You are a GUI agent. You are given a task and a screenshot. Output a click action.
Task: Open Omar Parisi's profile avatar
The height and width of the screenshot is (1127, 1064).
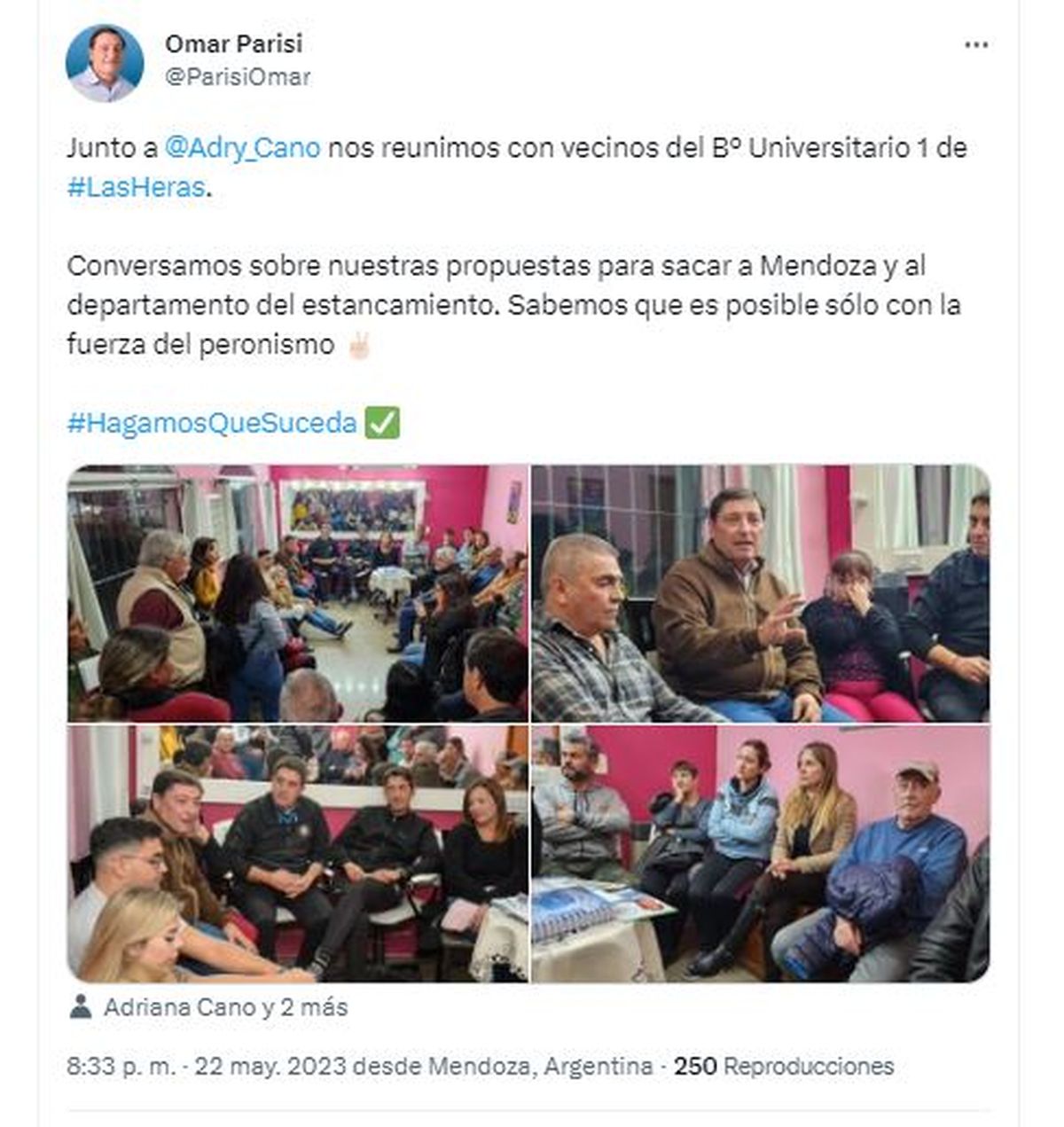(105, 63)
